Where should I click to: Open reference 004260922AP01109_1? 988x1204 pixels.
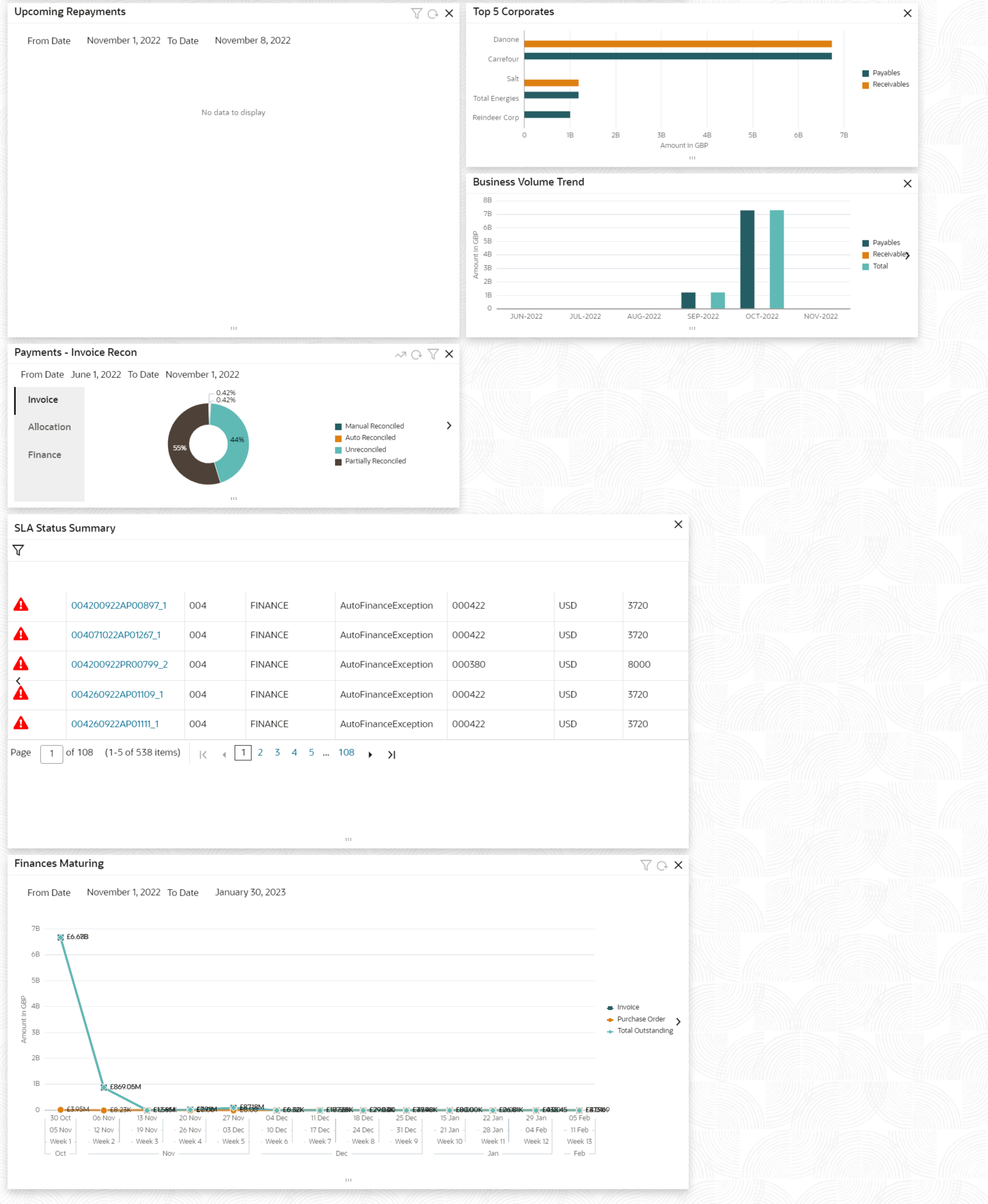[x=117, y=695]
